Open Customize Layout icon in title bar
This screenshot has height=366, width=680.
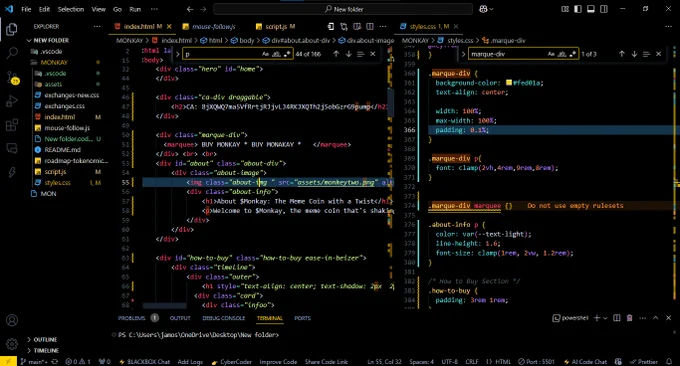tap(565, 9)
